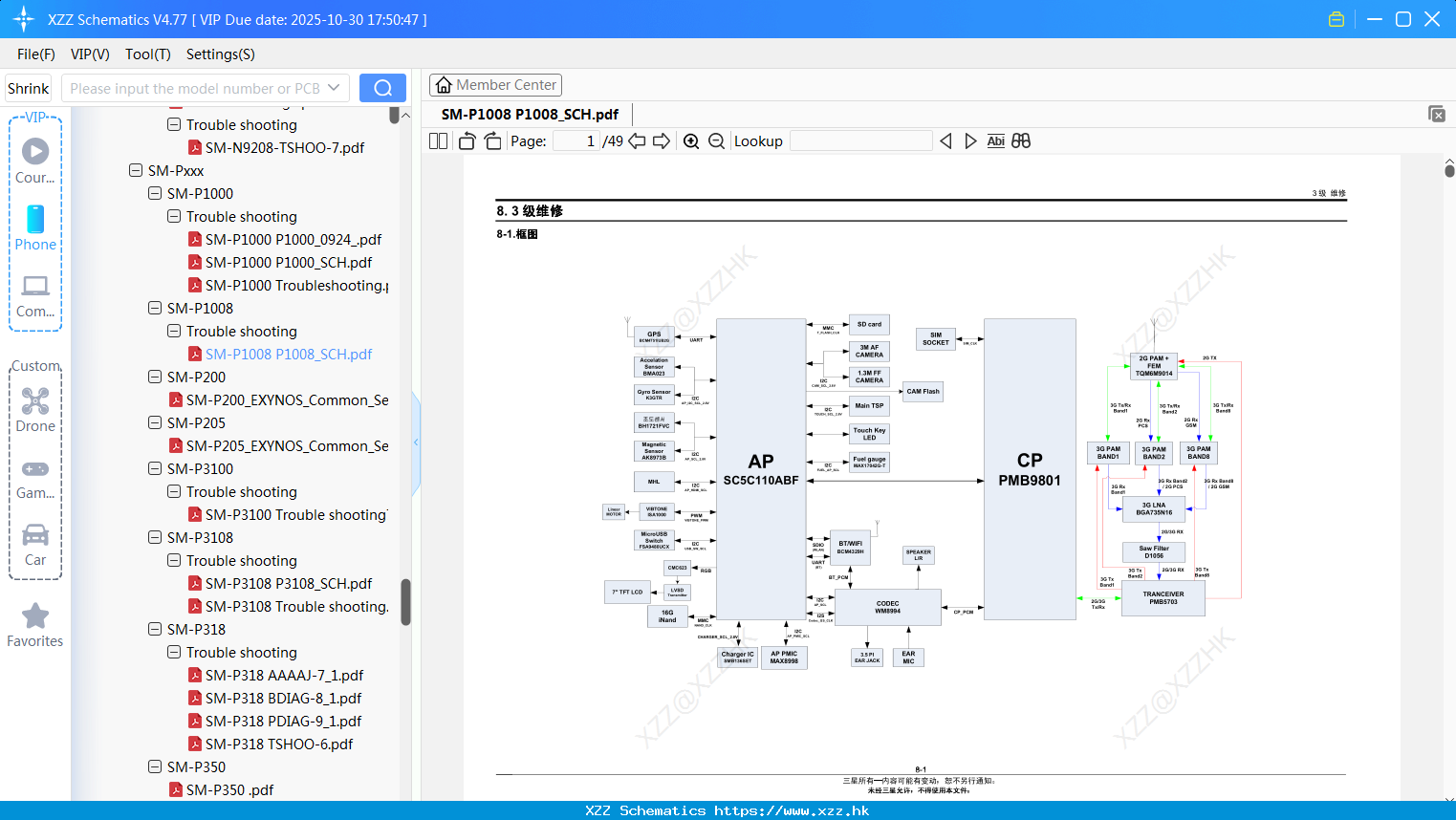The height and width of the screenshot is (820, 1456).
Task: Rotate page clockwise
Action: 492,140
